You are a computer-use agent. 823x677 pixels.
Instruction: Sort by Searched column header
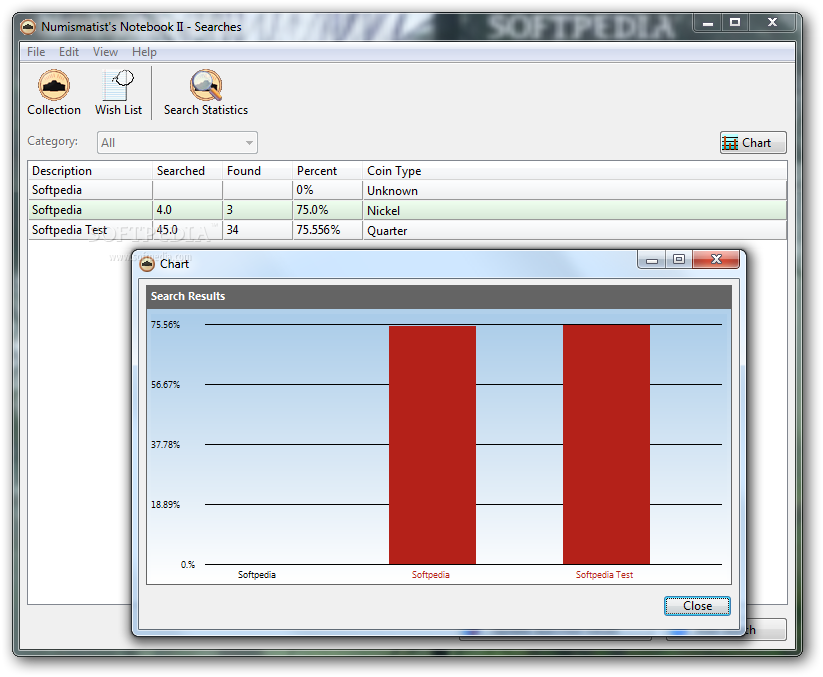[x=187, y=171]
